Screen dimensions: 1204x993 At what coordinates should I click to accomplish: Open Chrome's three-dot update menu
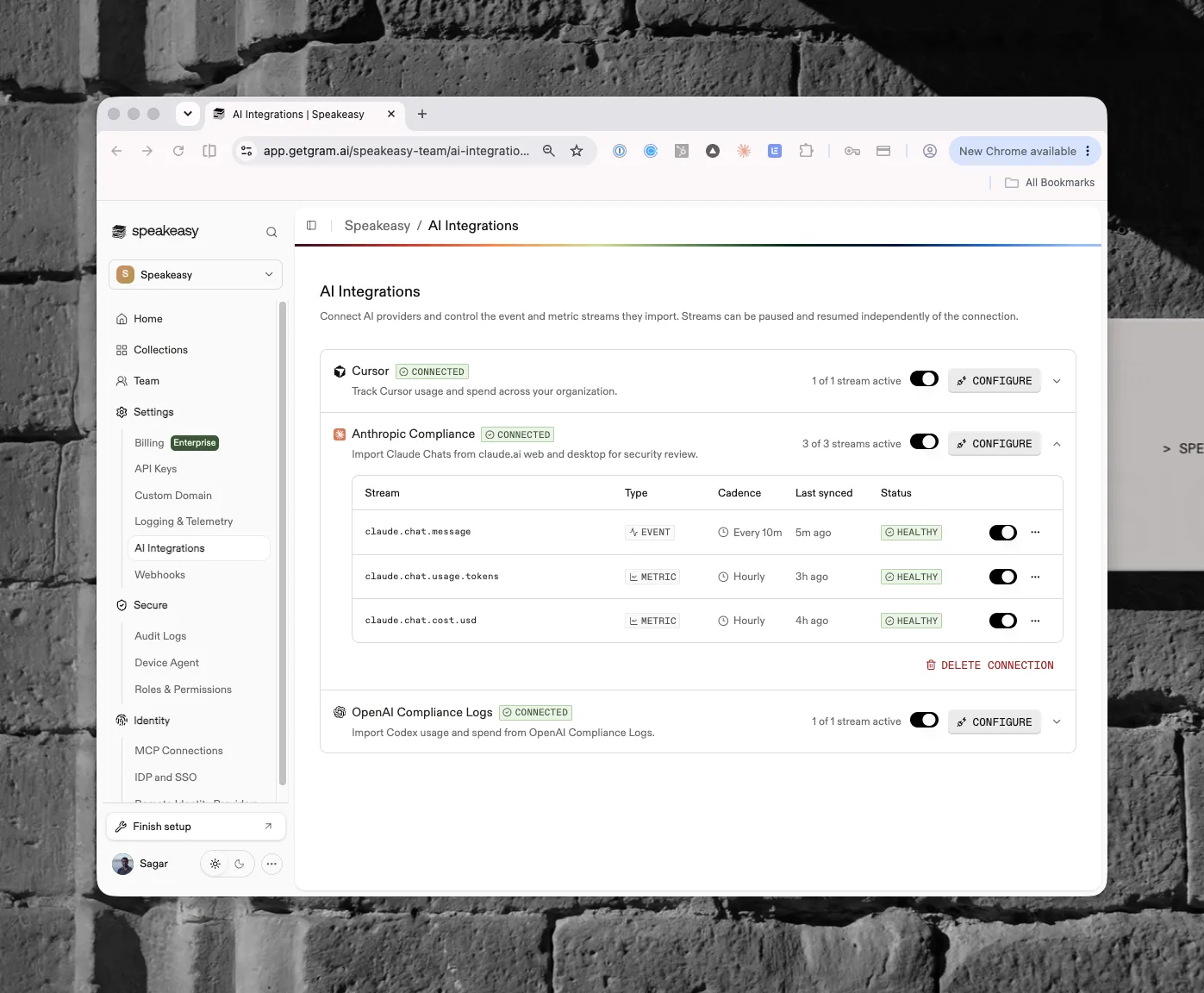click(x=1088, y=151)
